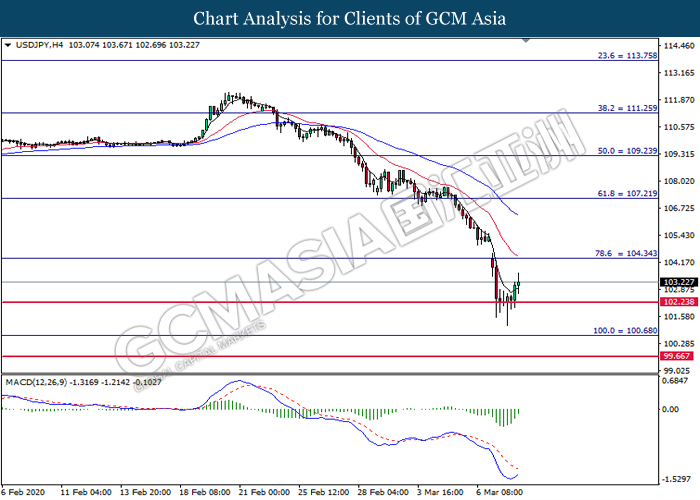Click the 106.725 price axis value
Screen dimensions: 700x500
679,208
